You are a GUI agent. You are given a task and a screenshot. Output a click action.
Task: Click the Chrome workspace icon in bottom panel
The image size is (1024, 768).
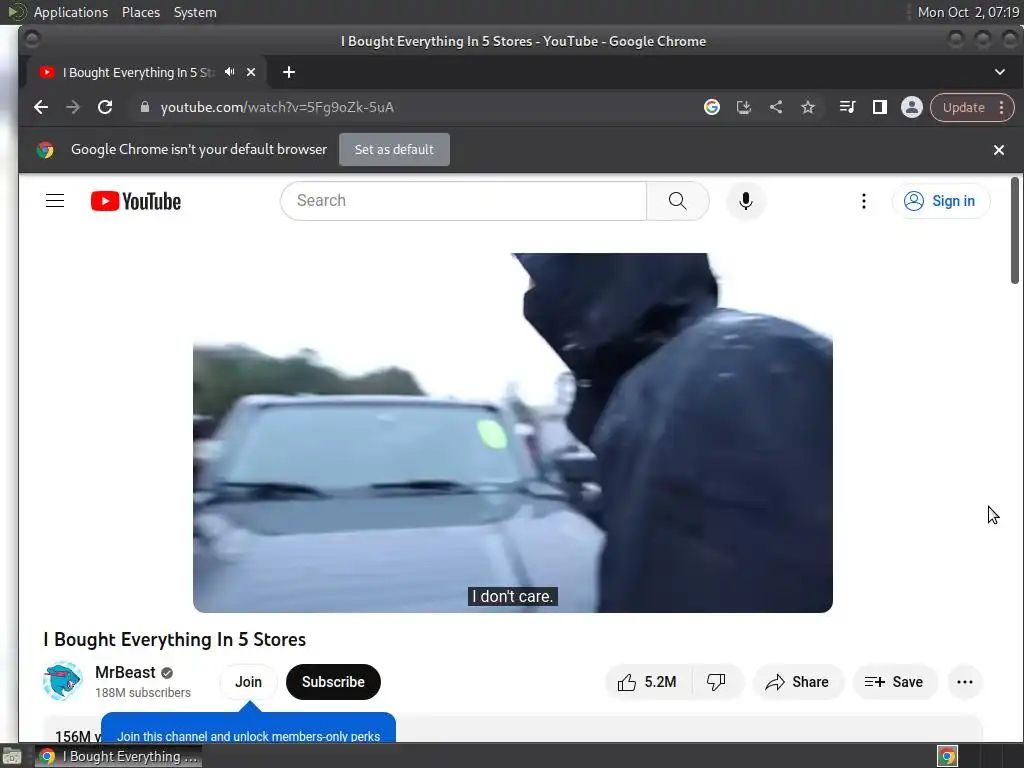coord(948,756)
